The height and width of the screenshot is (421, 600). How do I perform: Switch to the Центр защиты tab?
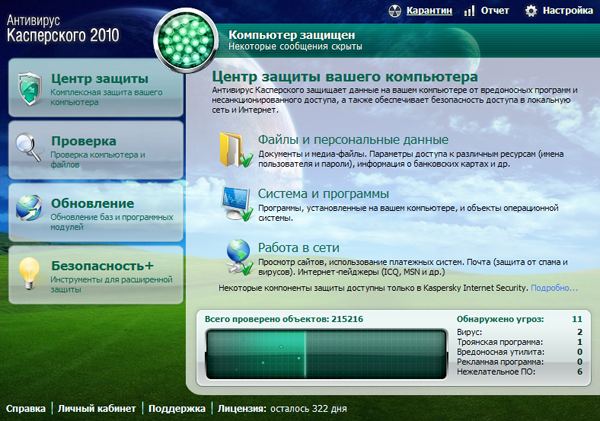[96, 88]
